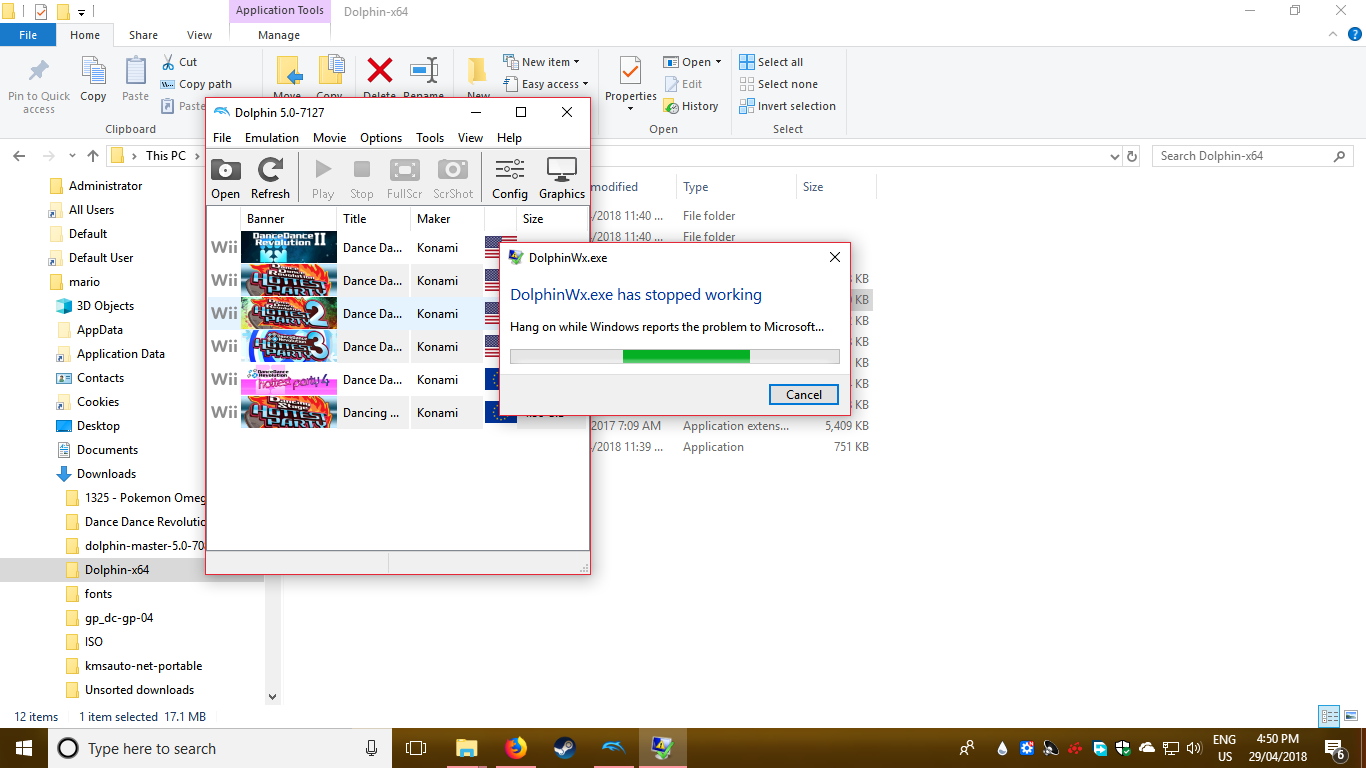Click Select all in Explorer ribbon
Screen dimensions: 1366x768
[x=771, y=62]
